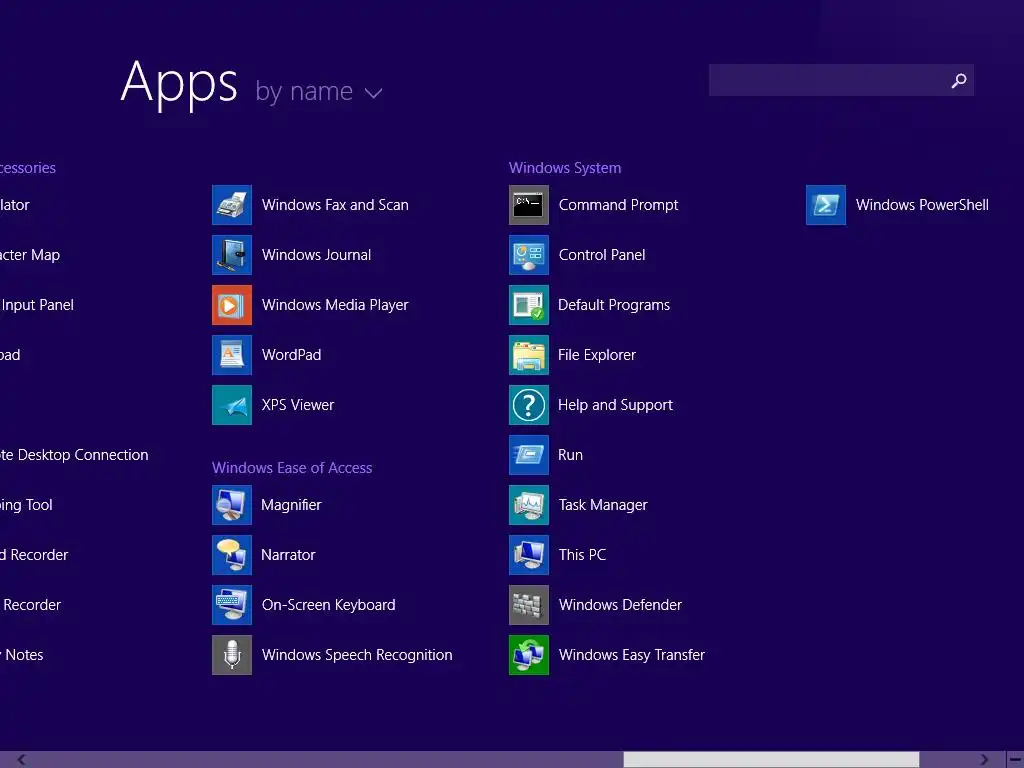Select the XPS Viewer icon
The width and height of the screenshot is (1024, 768).
click(232, 405)
